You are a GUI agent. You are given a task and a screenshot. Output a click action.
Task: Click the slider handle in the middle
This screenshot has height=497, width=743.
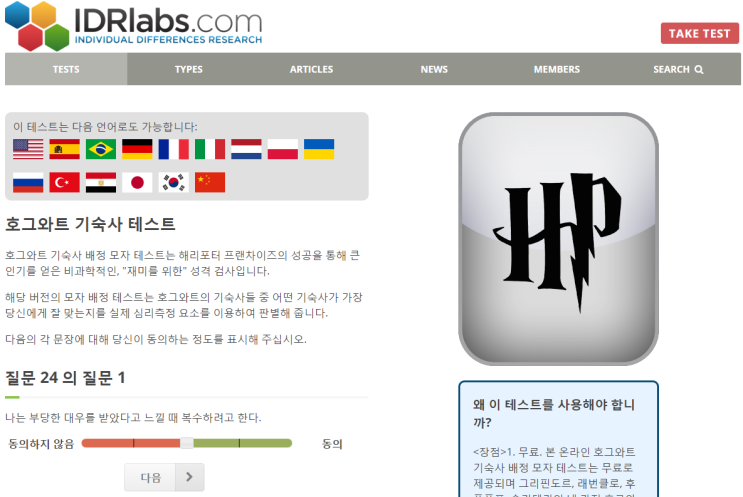pyautogui.click(x=187, y=443)
